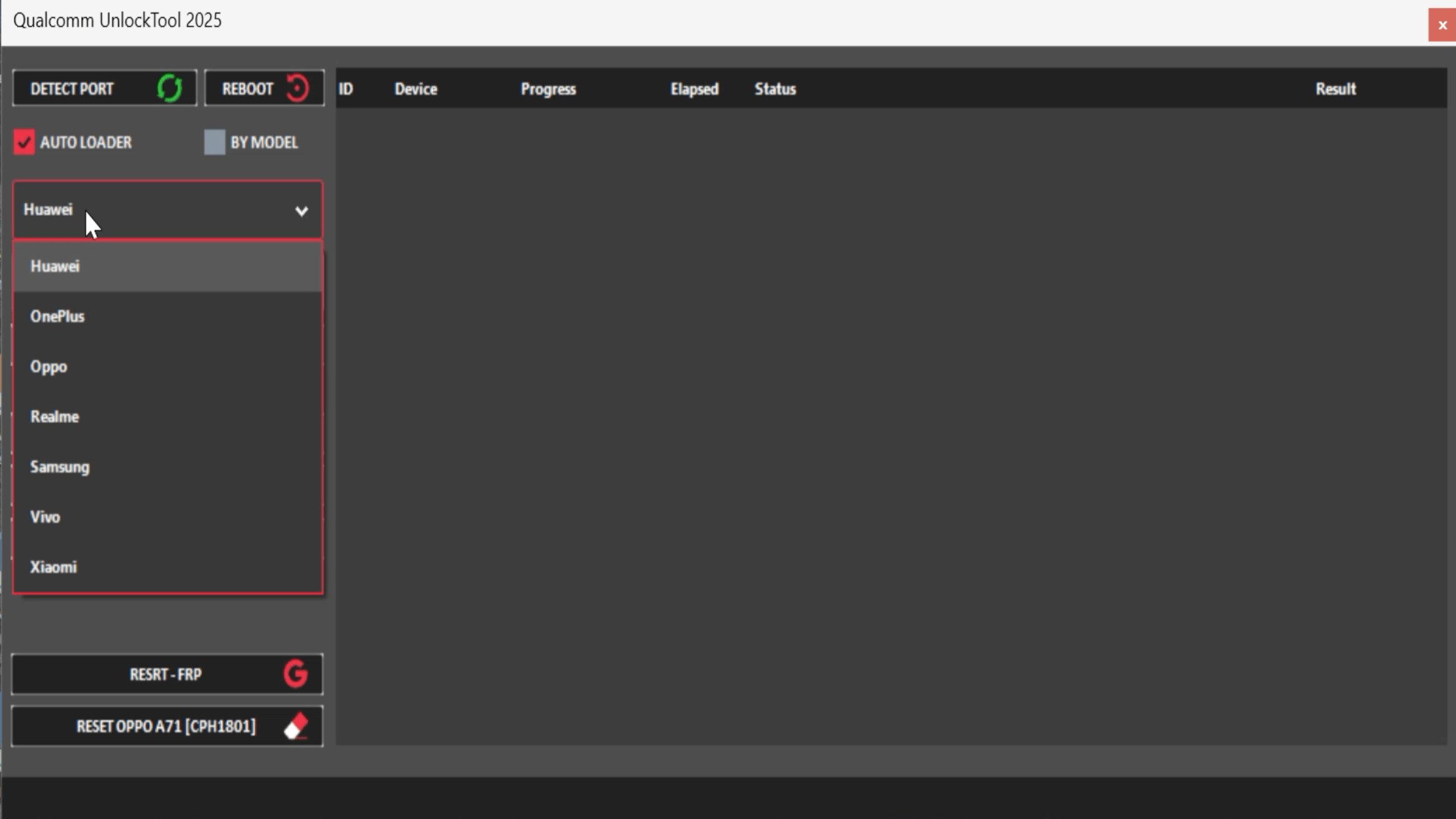Click the ID column header
Viewport: 1456px width, 819px height.
346,89
